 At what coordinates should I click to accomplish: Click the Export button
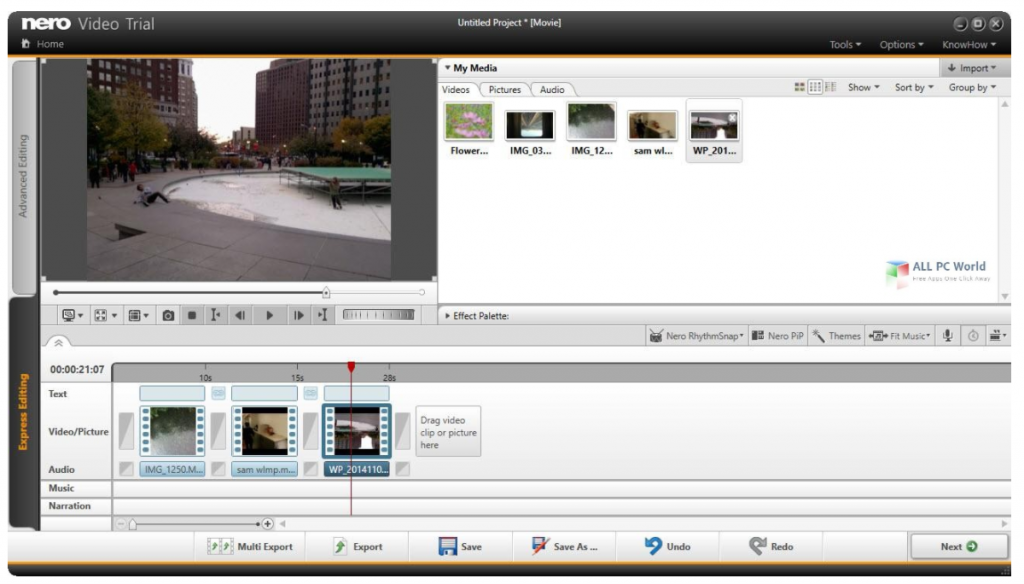(x=357, y=547)
